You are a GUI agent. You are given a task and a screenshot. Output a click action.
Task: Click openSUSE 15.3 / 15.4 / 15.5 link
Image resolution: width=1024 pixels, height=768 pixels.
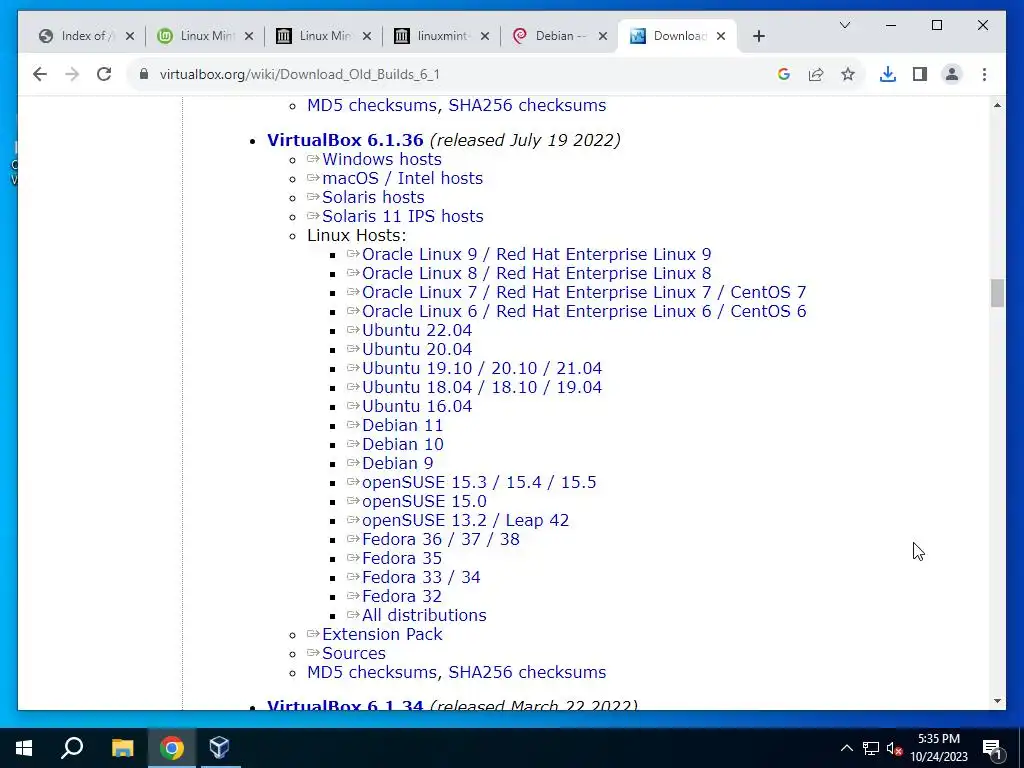(479, 482)
